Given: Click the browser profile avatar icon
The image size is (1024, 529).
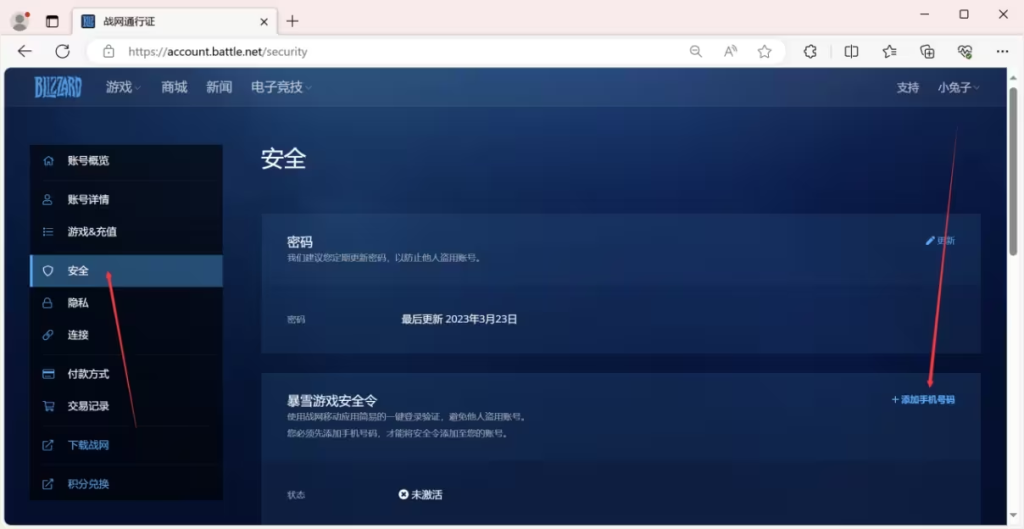Looking at the screenshot, I should (x=20, y=21).
